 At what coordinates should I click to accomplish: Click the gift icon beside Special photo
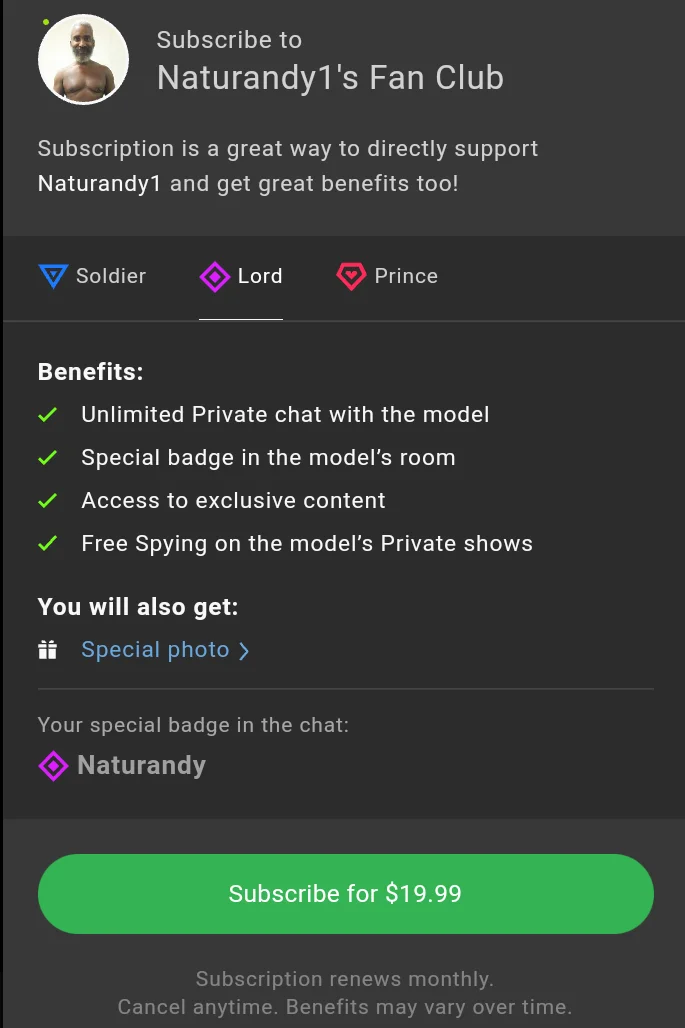pos(47,650)
